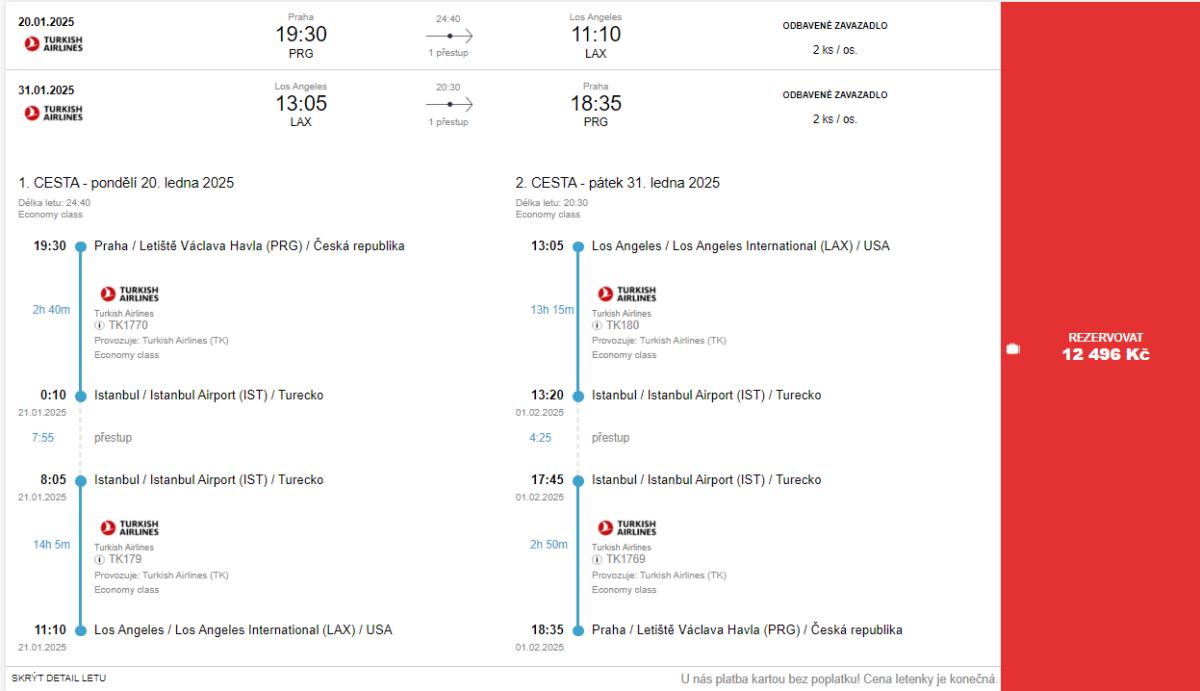
Task: Click the stopover arrow for the 20:30 flight
Action: click(449, 104)
